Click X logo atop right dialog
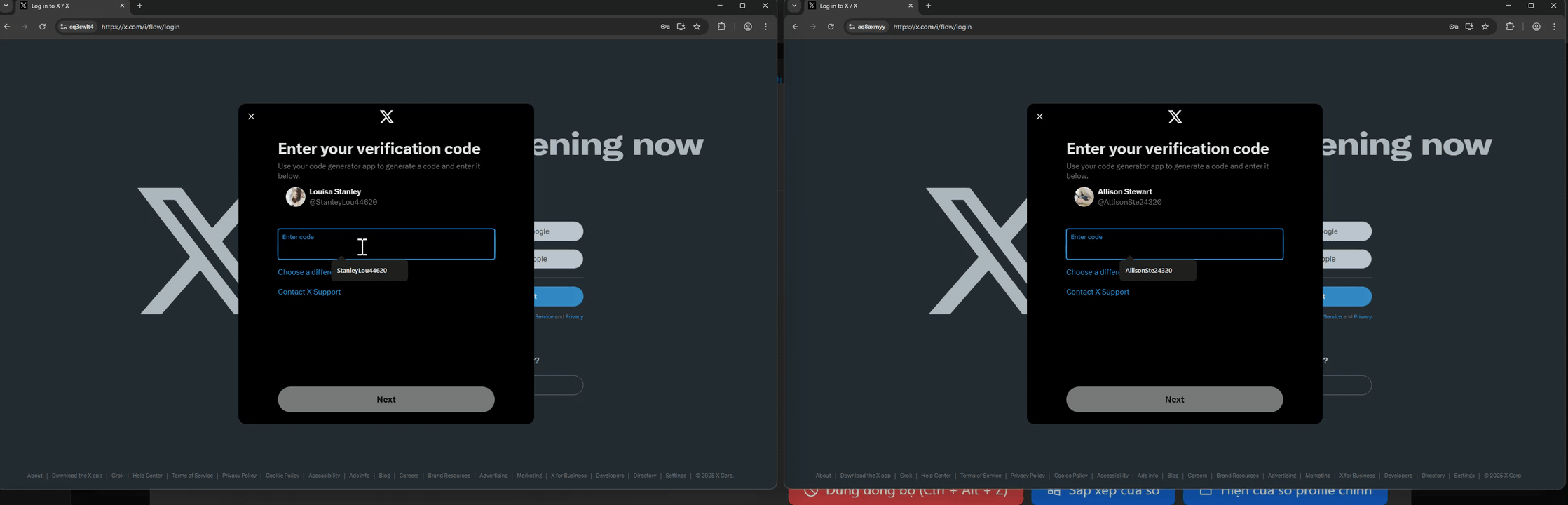 [1175, 117]
